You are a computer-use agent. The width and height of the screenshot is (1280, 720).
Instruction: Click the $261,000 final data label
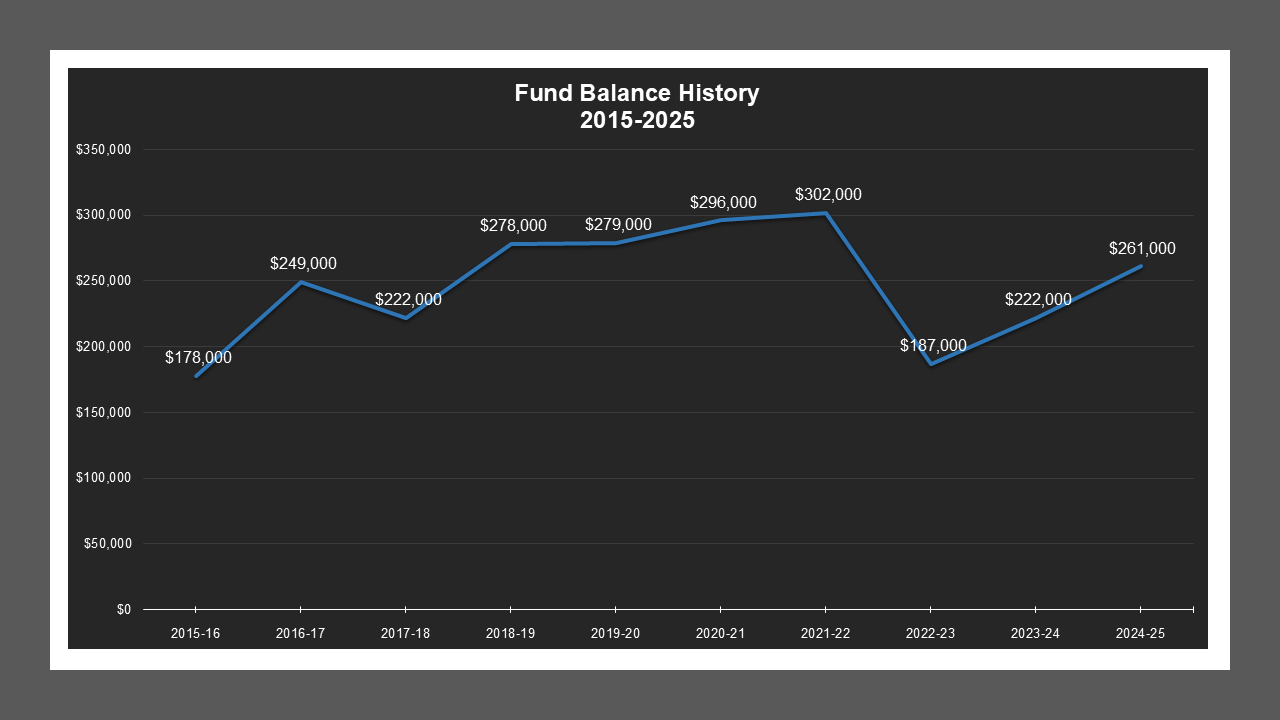tap(1142, 248)
